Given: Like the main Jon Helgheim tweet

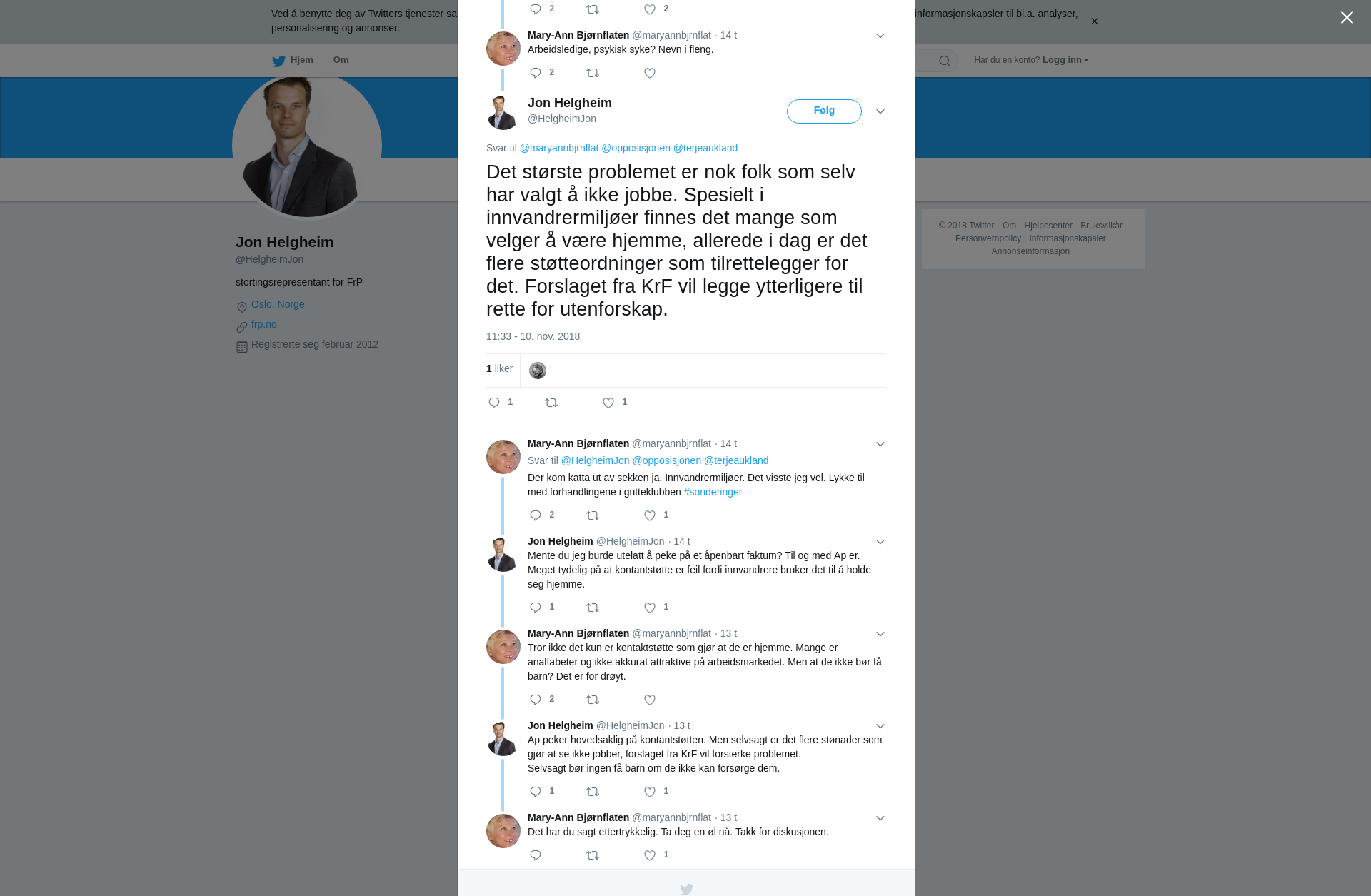Looking at the screenshot, I should tap(608, 403).
